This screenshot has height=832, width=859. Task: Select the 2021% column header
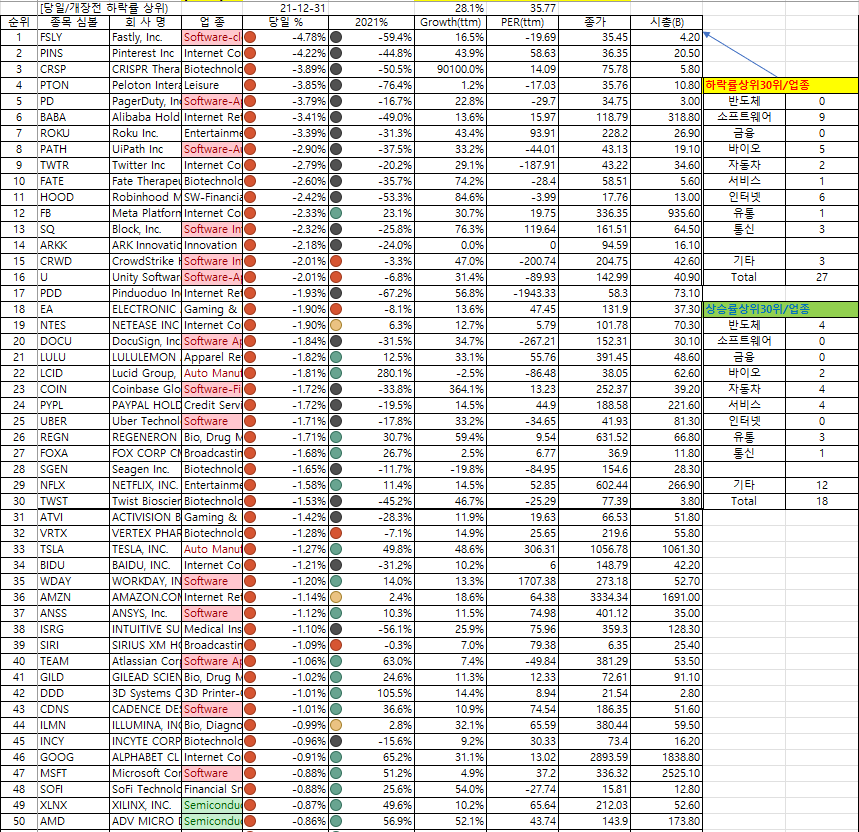coord(371,22)
